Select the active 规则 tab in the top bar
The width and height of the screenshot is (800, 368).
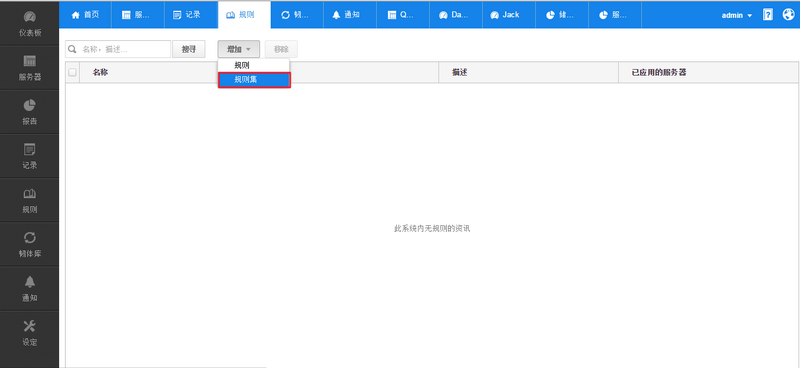pyautogui.click(x=244, y=15)
